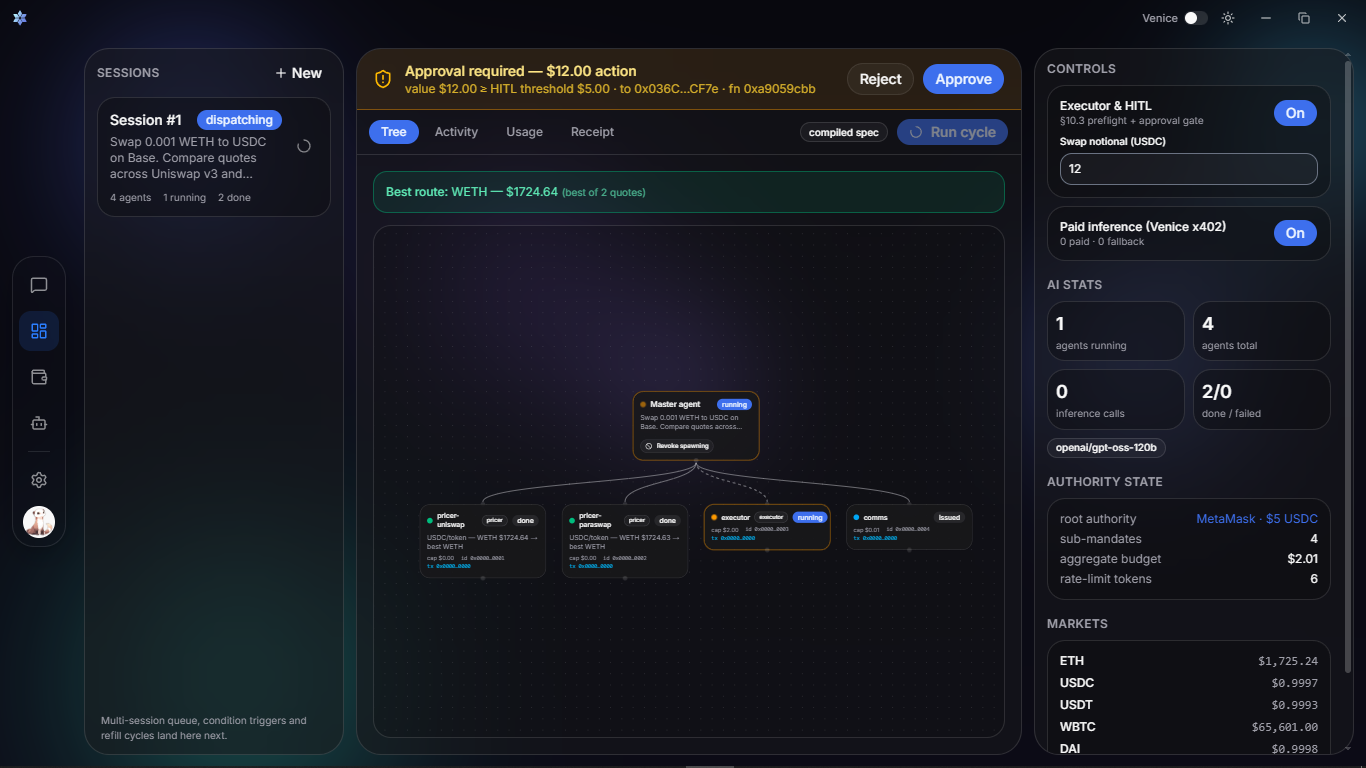
Task: Select the executor node
Action: [767, 527]
